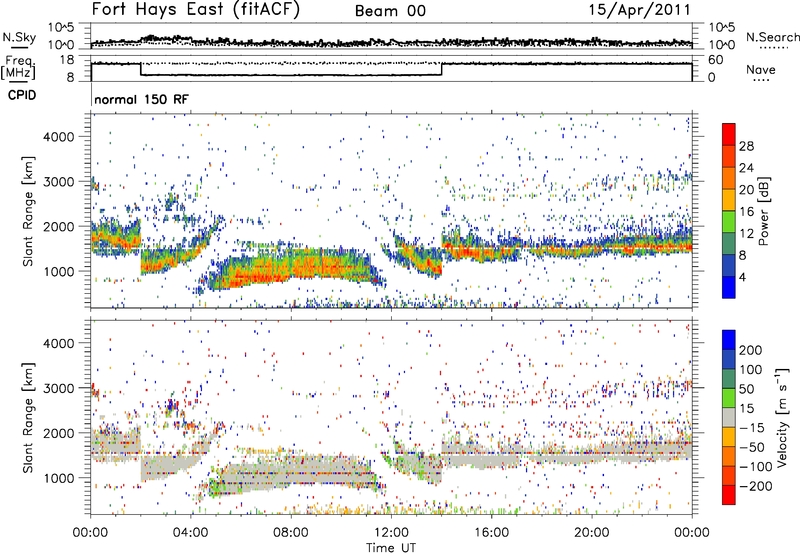Click the '20:00' time tick label

coord(592,533)
